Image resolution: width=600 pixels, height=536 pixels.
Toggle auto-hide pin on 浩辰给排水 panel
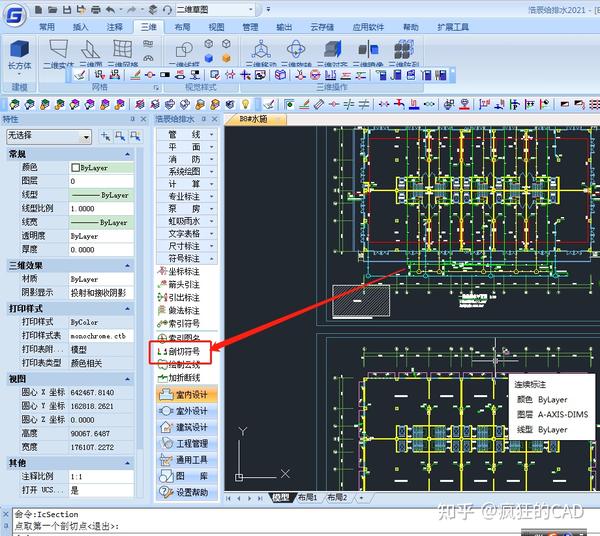pyautogui.click(x=204, y=119)
